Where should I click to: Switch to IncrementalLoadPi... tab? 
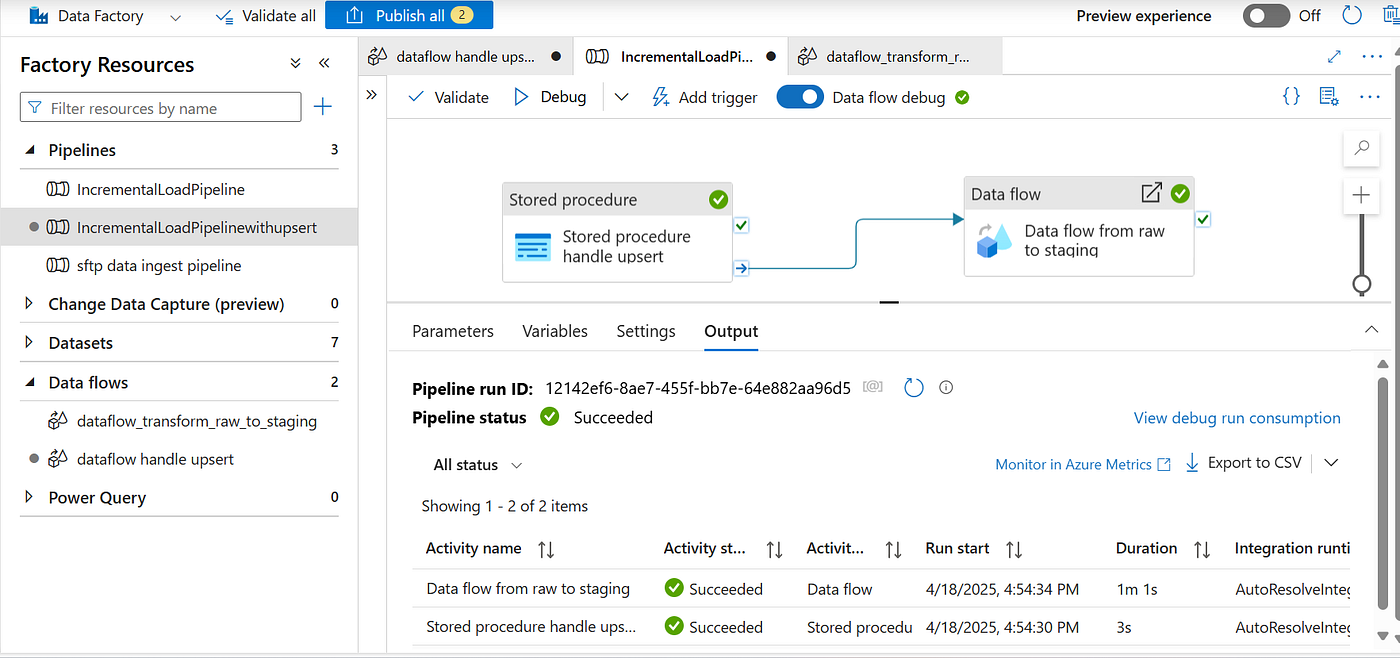[x=681, y=57]
